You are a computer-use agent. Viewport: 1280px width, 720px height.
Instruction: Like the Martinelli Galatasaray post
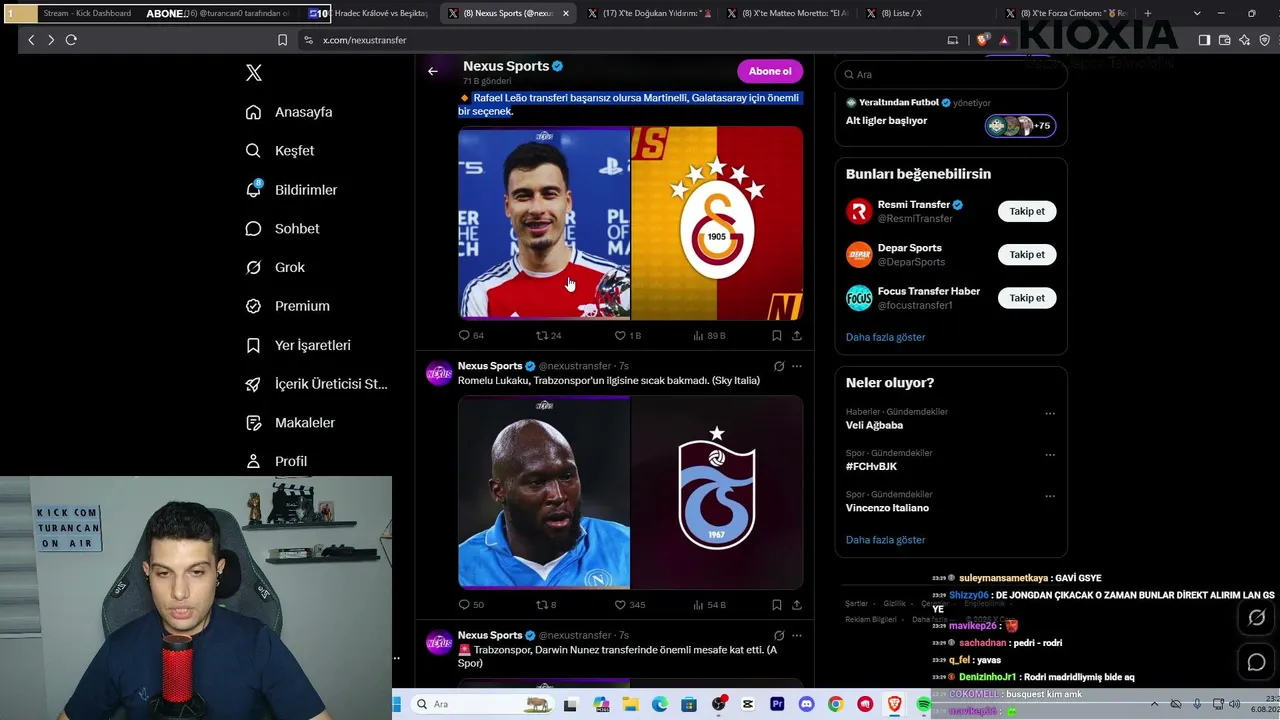pos(627,336)
